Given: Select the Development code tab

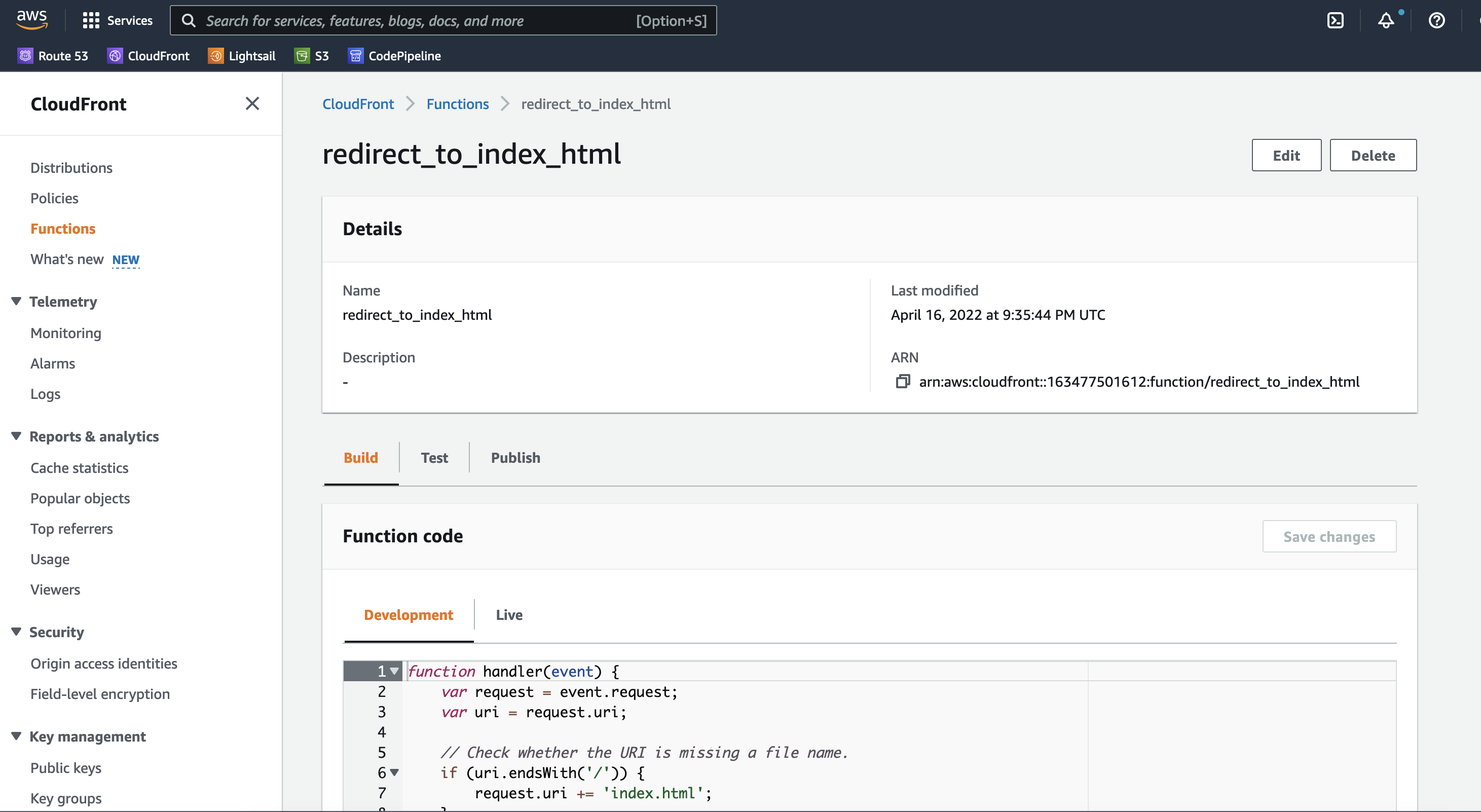Looking at the screenshot, I should (408, 615).
